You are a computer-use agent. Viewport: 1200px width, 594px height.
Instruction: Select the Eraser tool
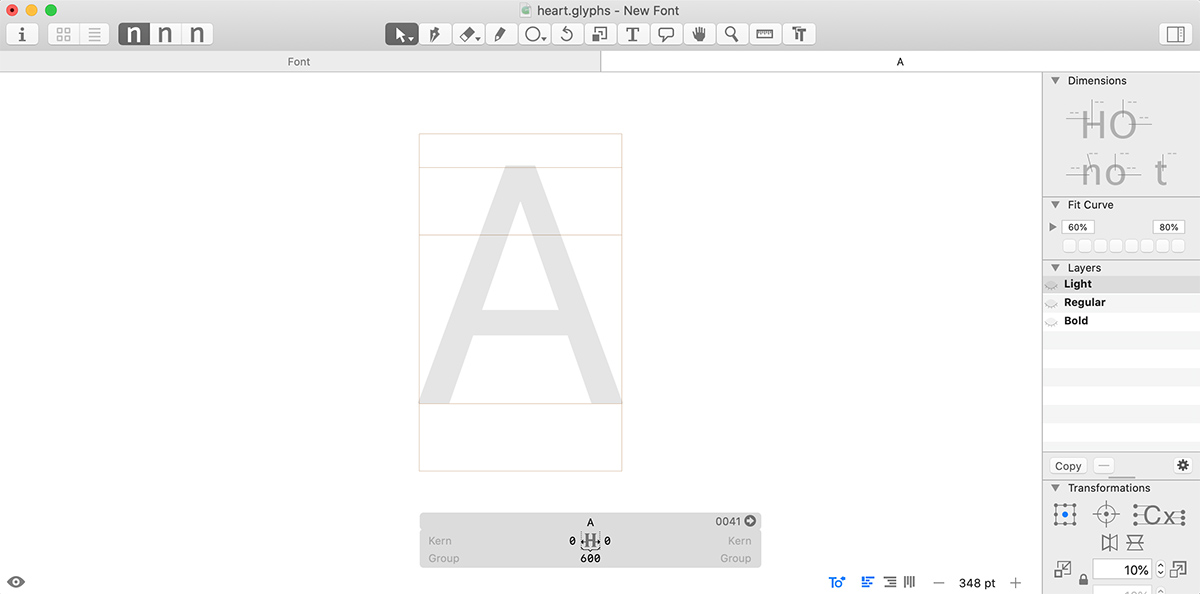click(467, 34)
